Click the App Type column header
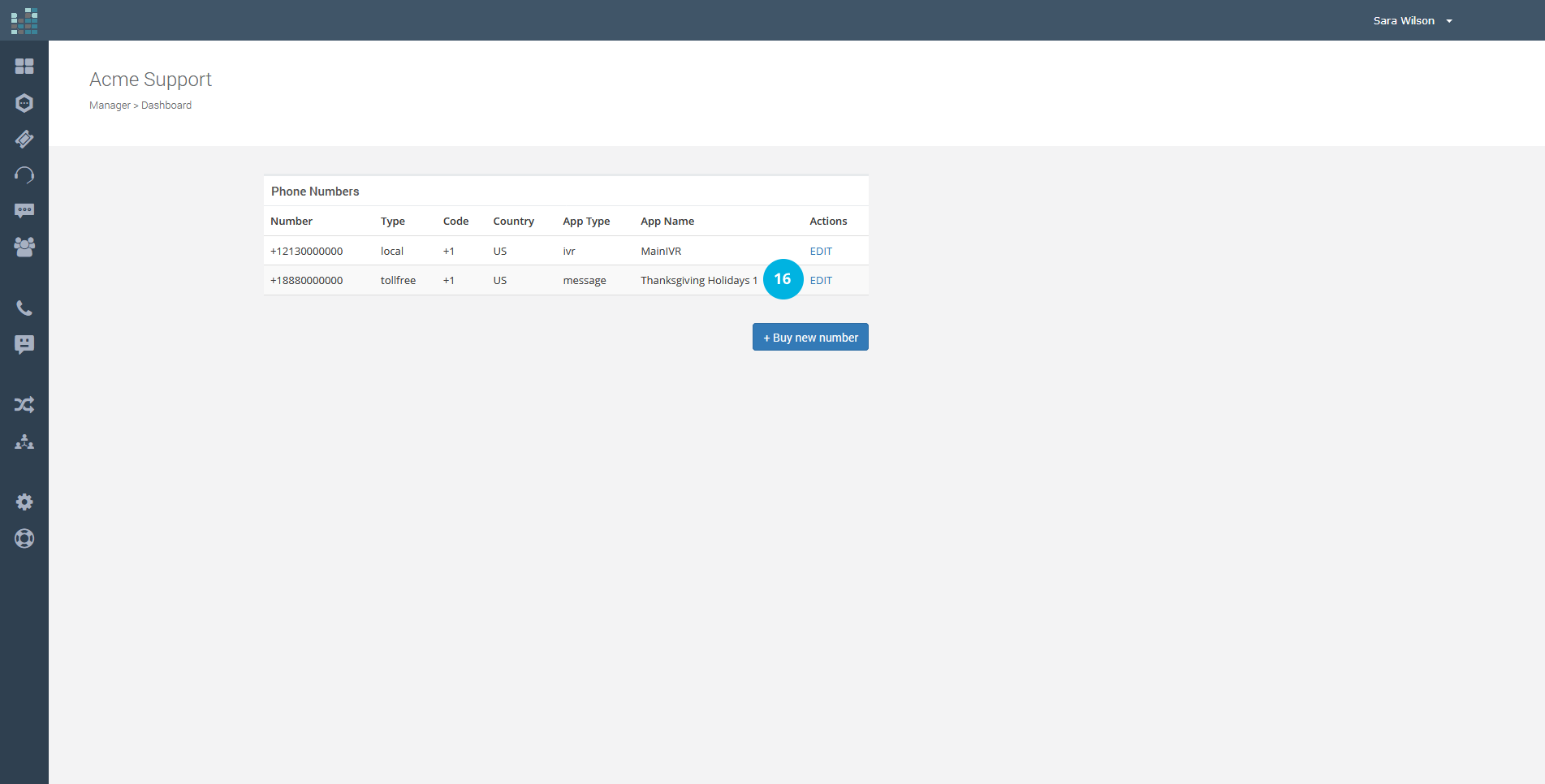1545x784 pixels. (x=586, y=221)
